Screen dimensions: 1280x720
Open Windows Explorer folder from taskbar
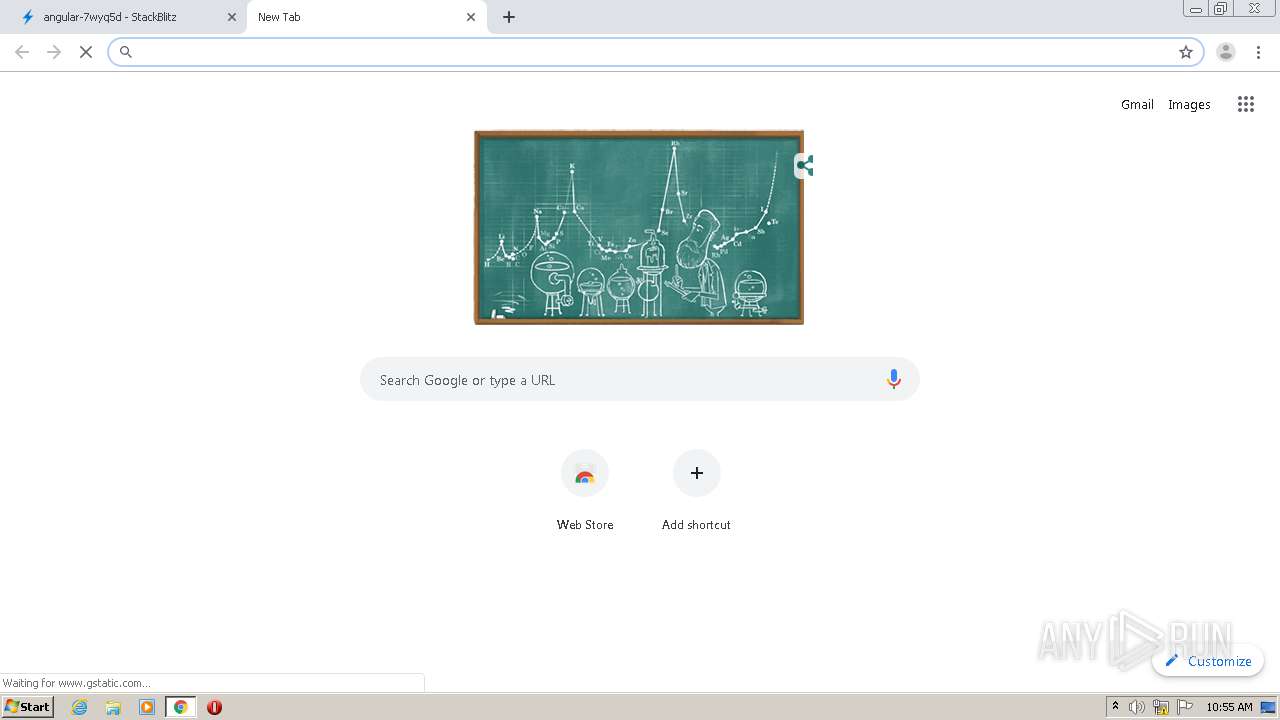pyautogui.click(x=113, y=707)
